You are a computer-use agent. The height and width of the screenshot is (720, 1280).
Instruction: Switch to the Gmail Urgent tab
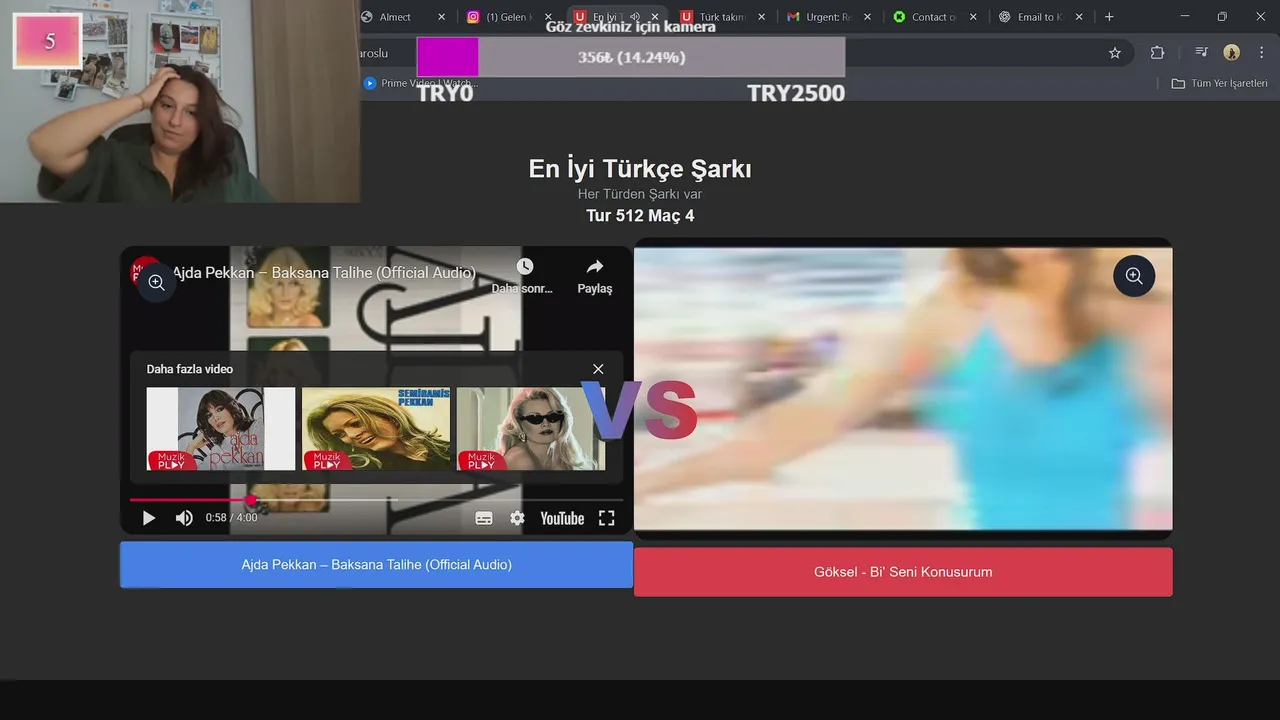click(818, 17)
